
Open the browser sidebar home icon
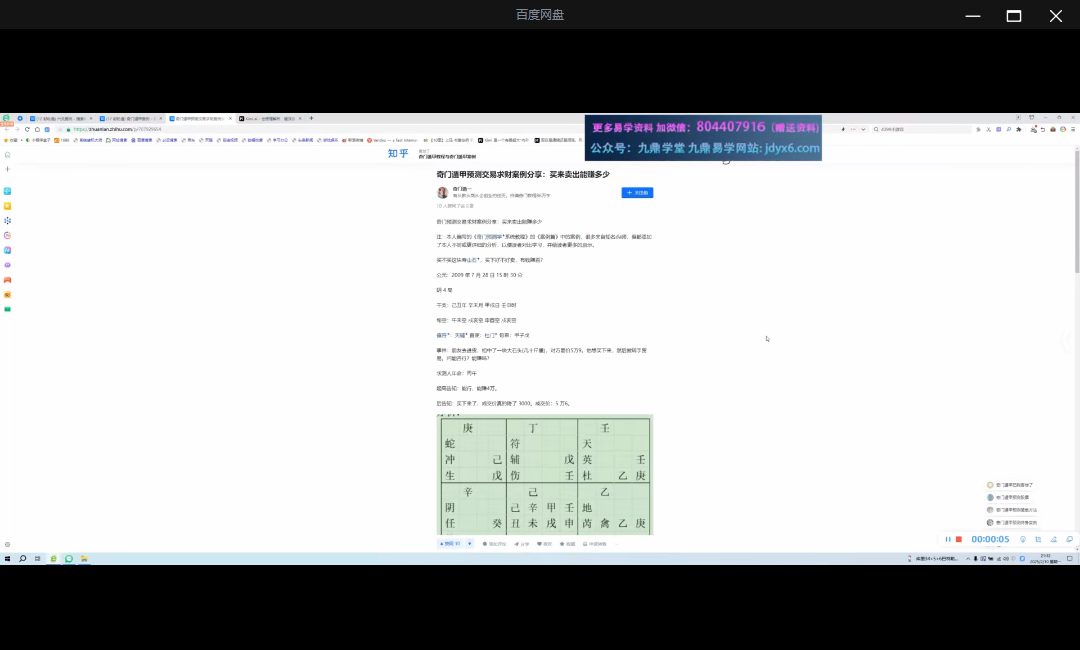pos(7,155)
